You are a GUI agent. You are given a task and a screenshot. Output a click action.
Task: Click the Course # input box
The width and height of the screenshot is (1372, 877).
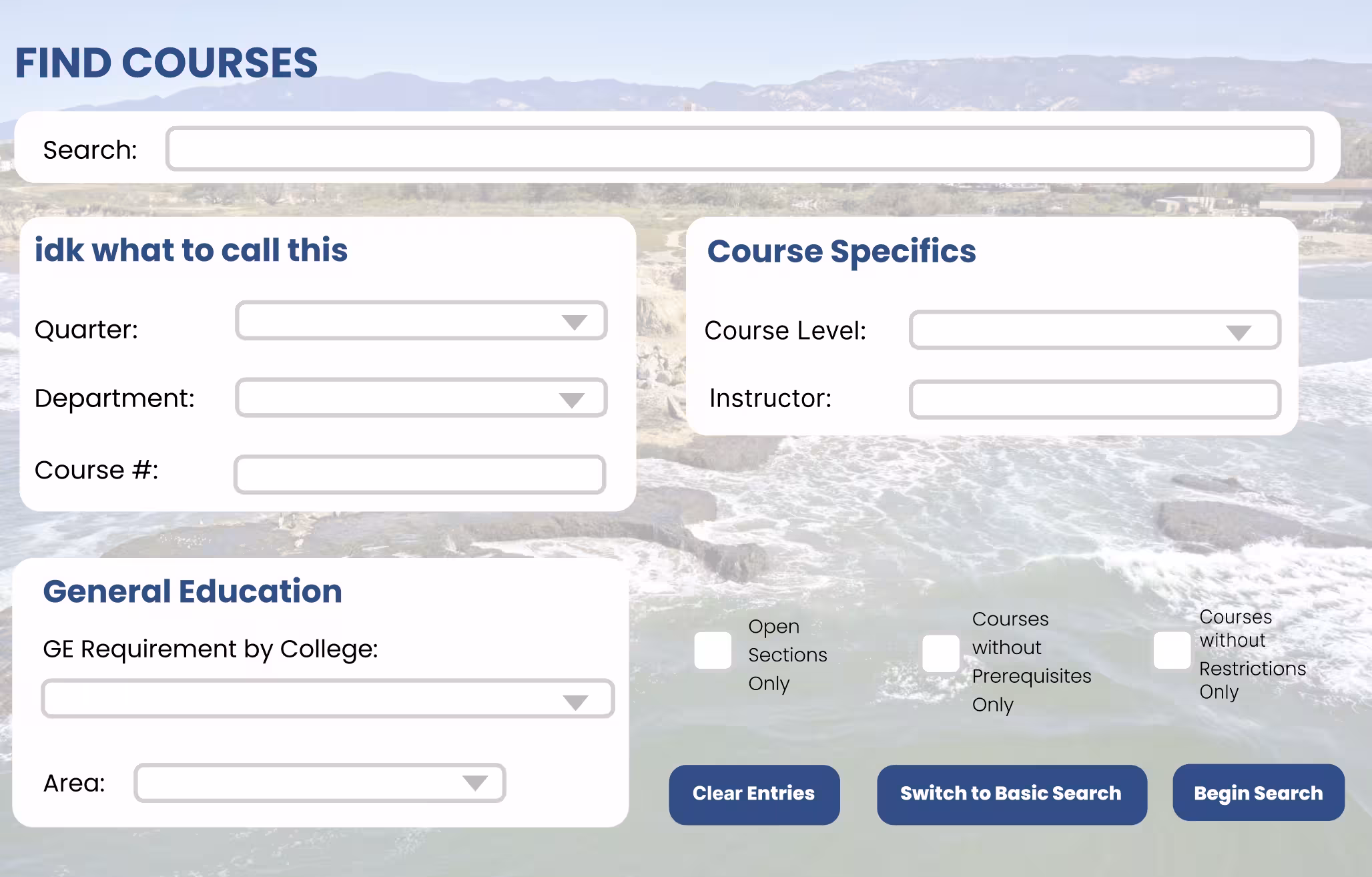(x=419, y=475)
